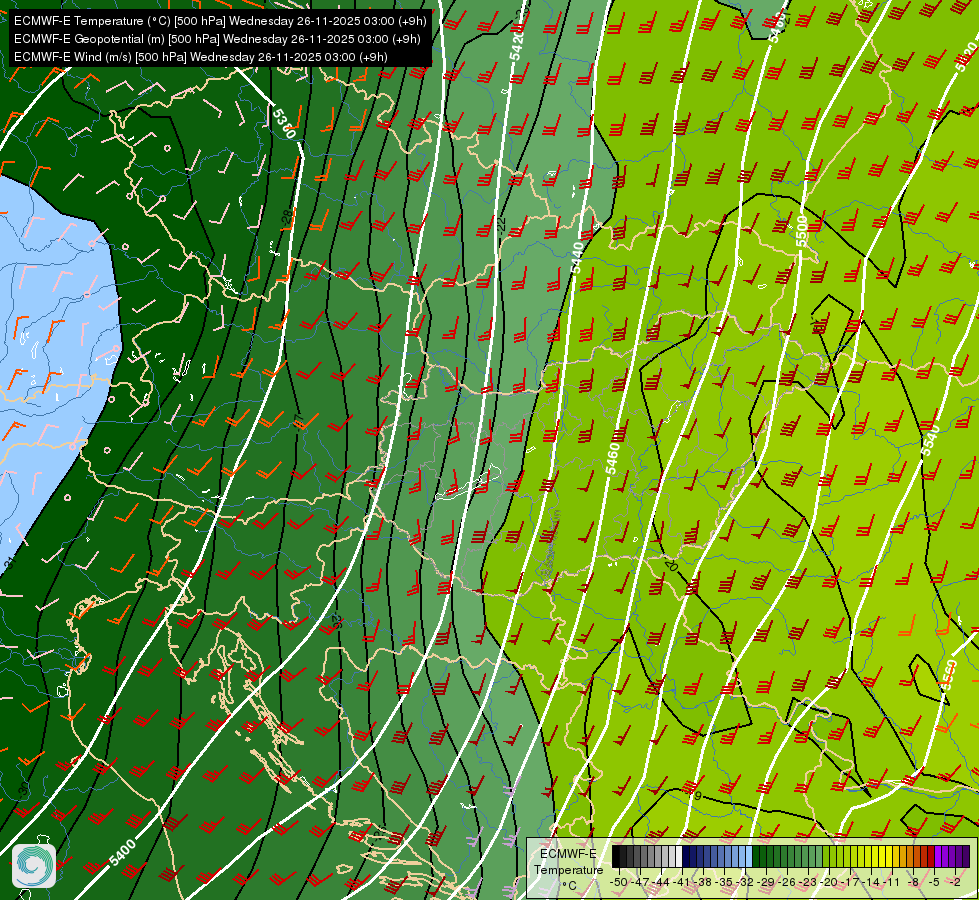Click the -20 isotherm label on the map
Image resolution: width=979 pixels, height=900 pixels.
tap(671, 565)
